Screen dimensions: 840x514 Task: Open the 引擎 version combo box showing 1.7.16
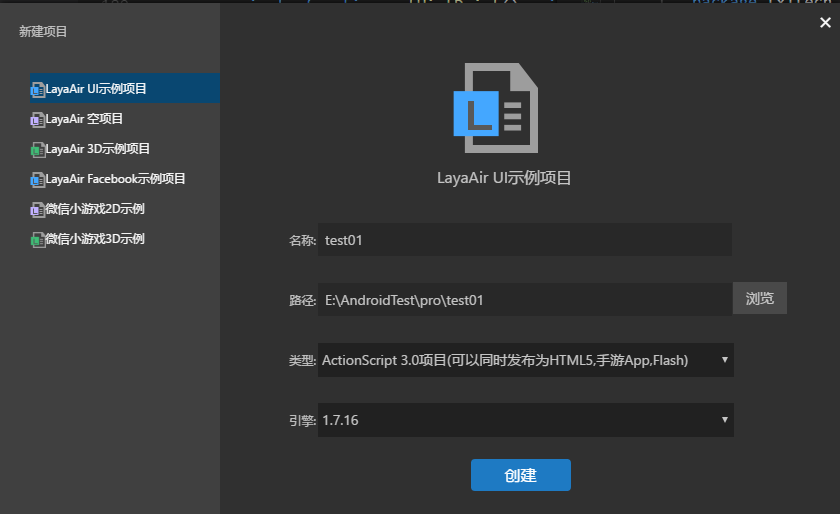[526, 420]
